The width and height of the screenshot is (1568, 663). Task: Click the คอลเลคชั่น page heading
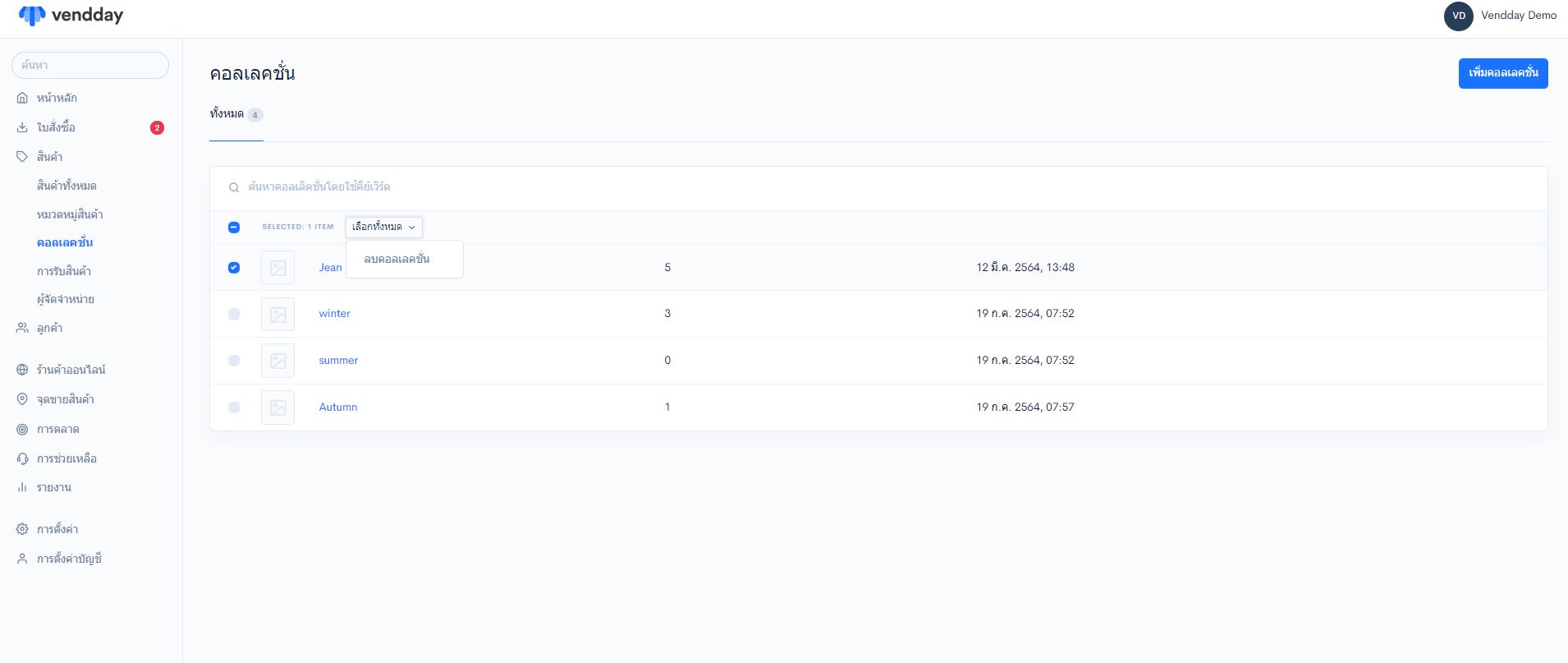(252, 73)
